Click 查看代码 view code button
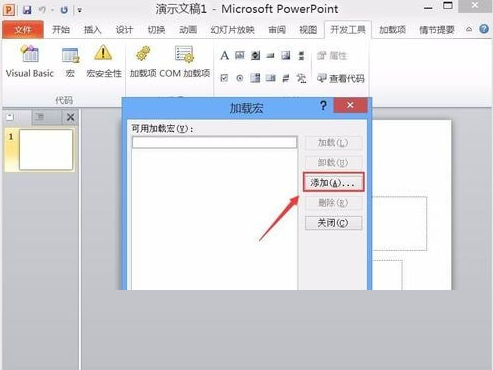493x370 pixels. pos(340,78)
